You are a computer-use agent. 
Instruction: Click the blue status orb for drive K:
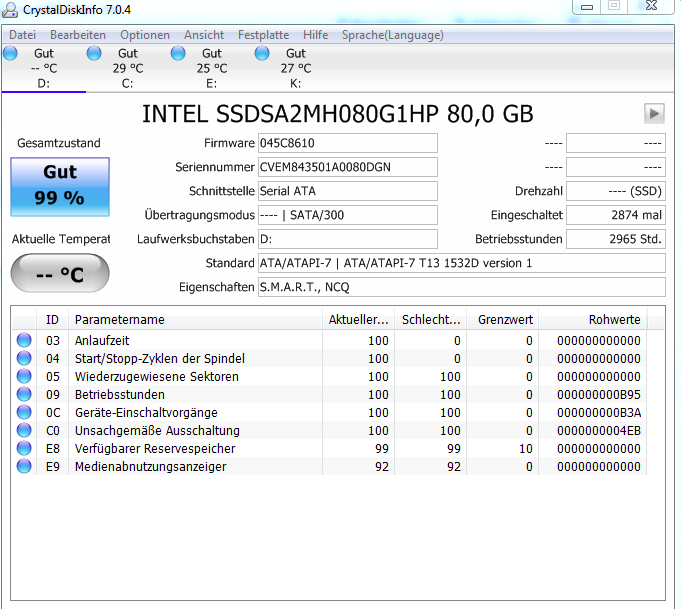click(262, 53)
